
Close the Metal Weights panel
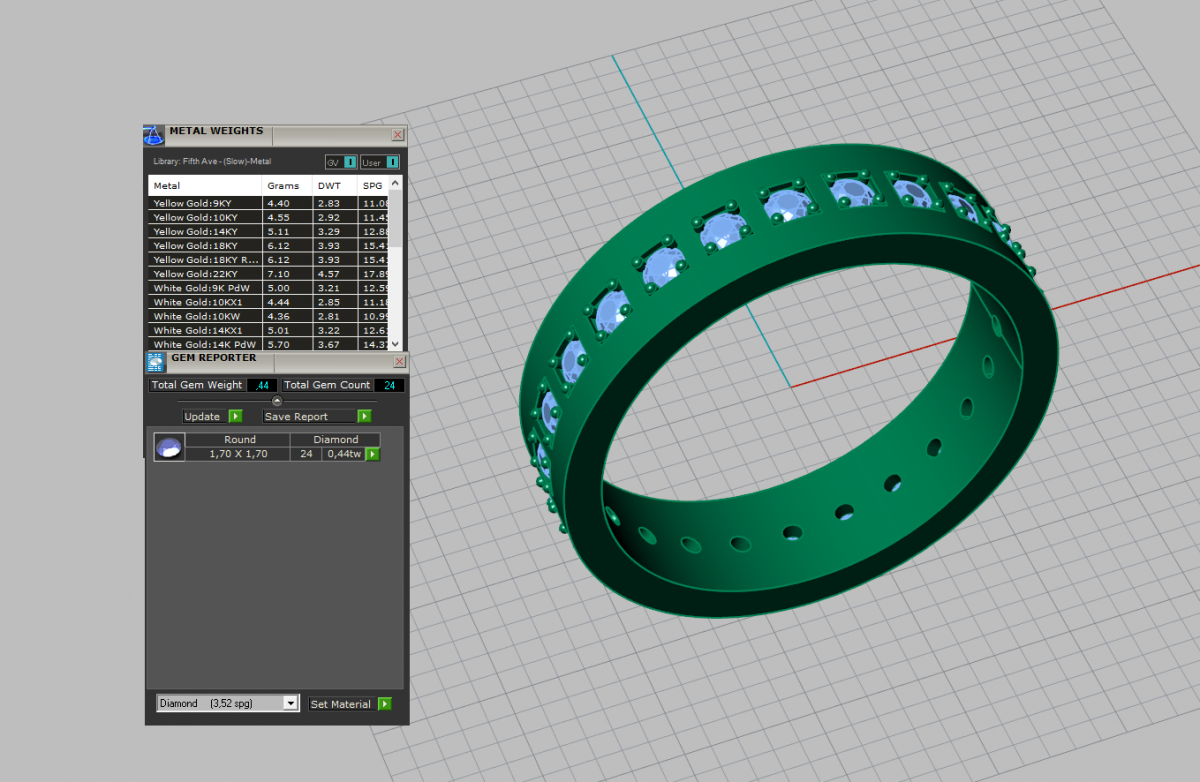(x=398, y=134)
